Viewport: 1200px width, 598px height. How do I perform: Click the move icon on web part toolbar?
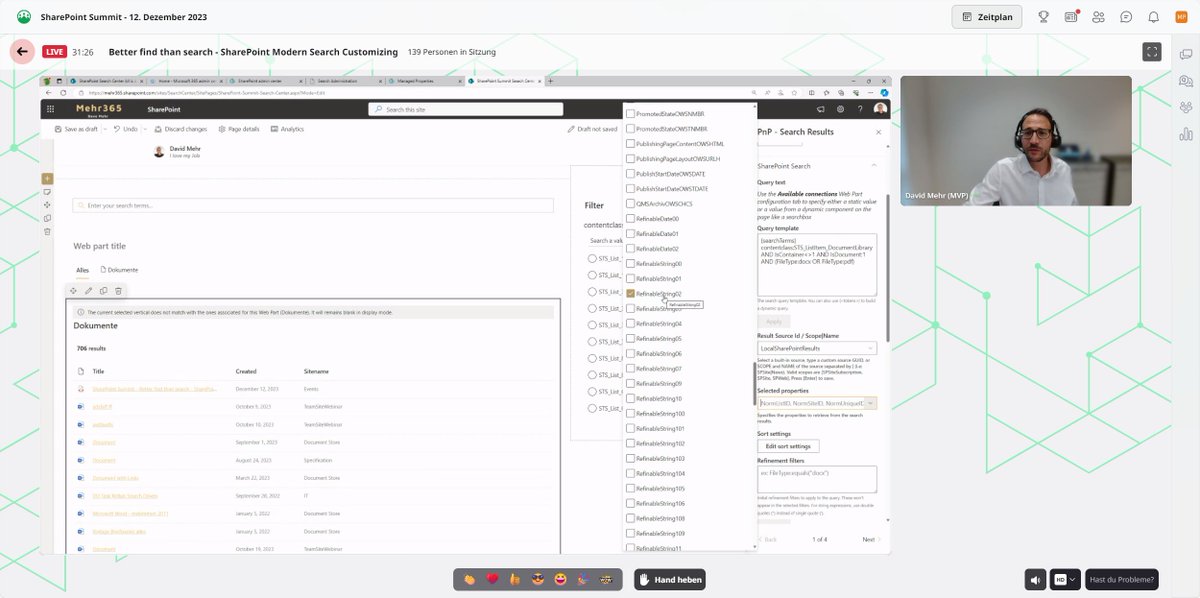tap(73, 291)
